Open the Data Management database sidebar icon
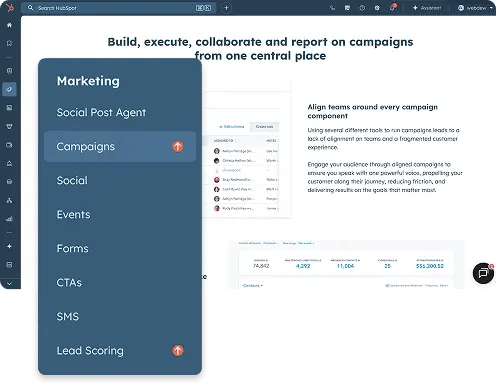The width and height of the screenshot is (496, 386). point(9,182)
